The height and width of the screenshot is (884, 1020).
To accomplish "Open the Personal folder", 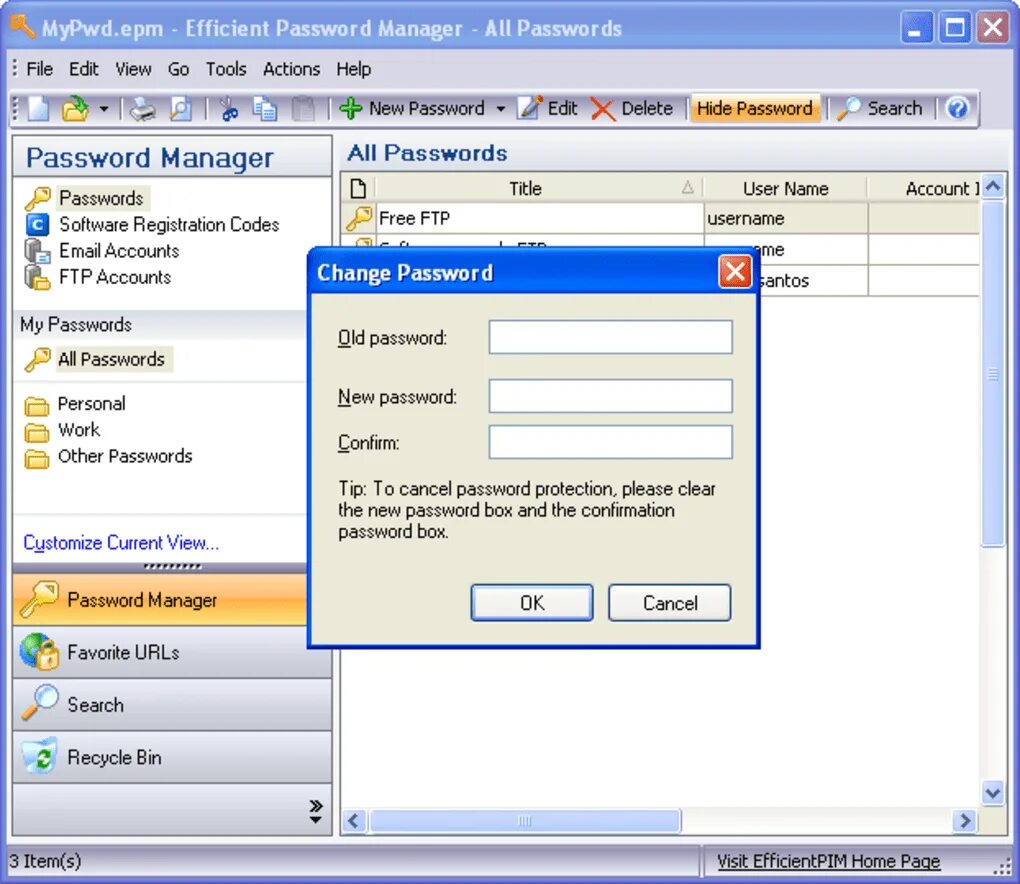I will [x=91, y=404].
